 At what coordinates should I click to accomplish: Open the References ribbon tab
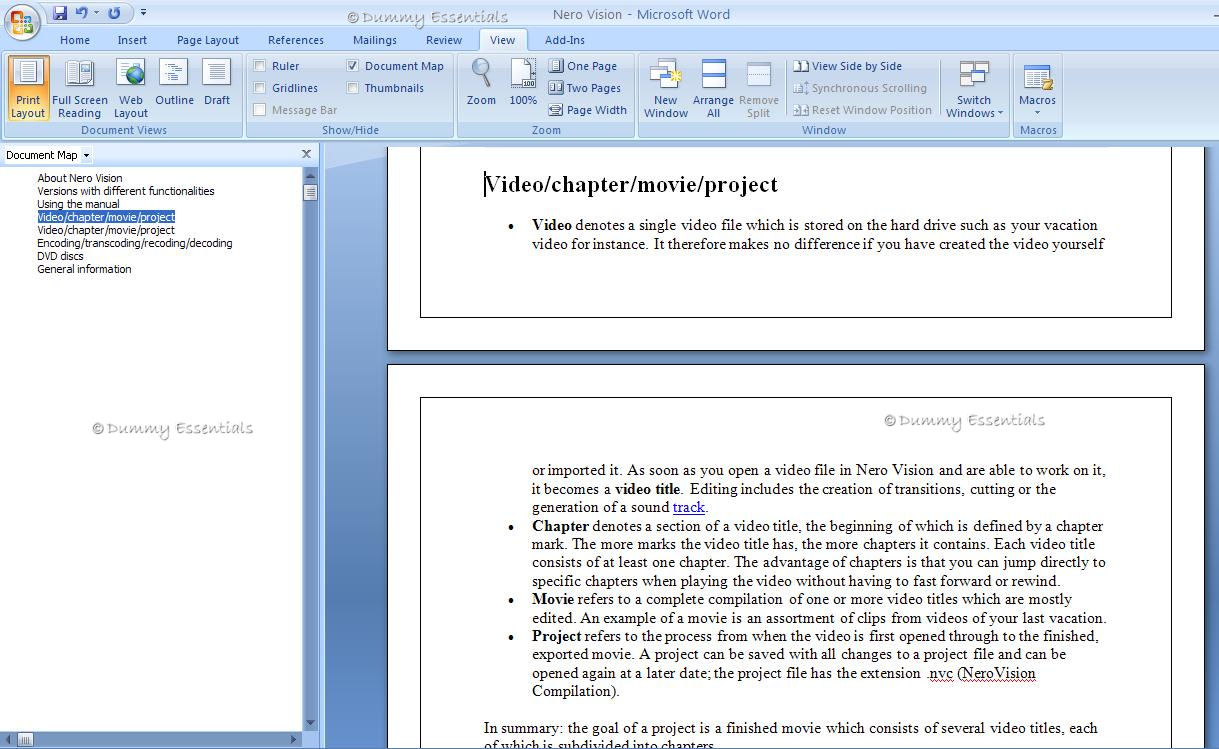click(x=296, y=40)
